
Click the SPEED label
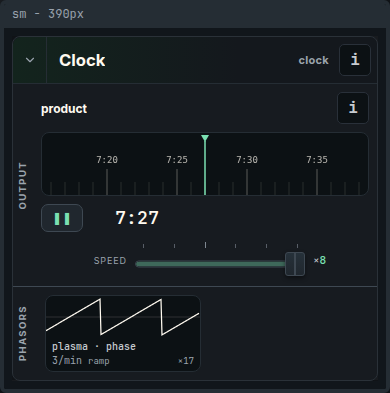point(110,261)
